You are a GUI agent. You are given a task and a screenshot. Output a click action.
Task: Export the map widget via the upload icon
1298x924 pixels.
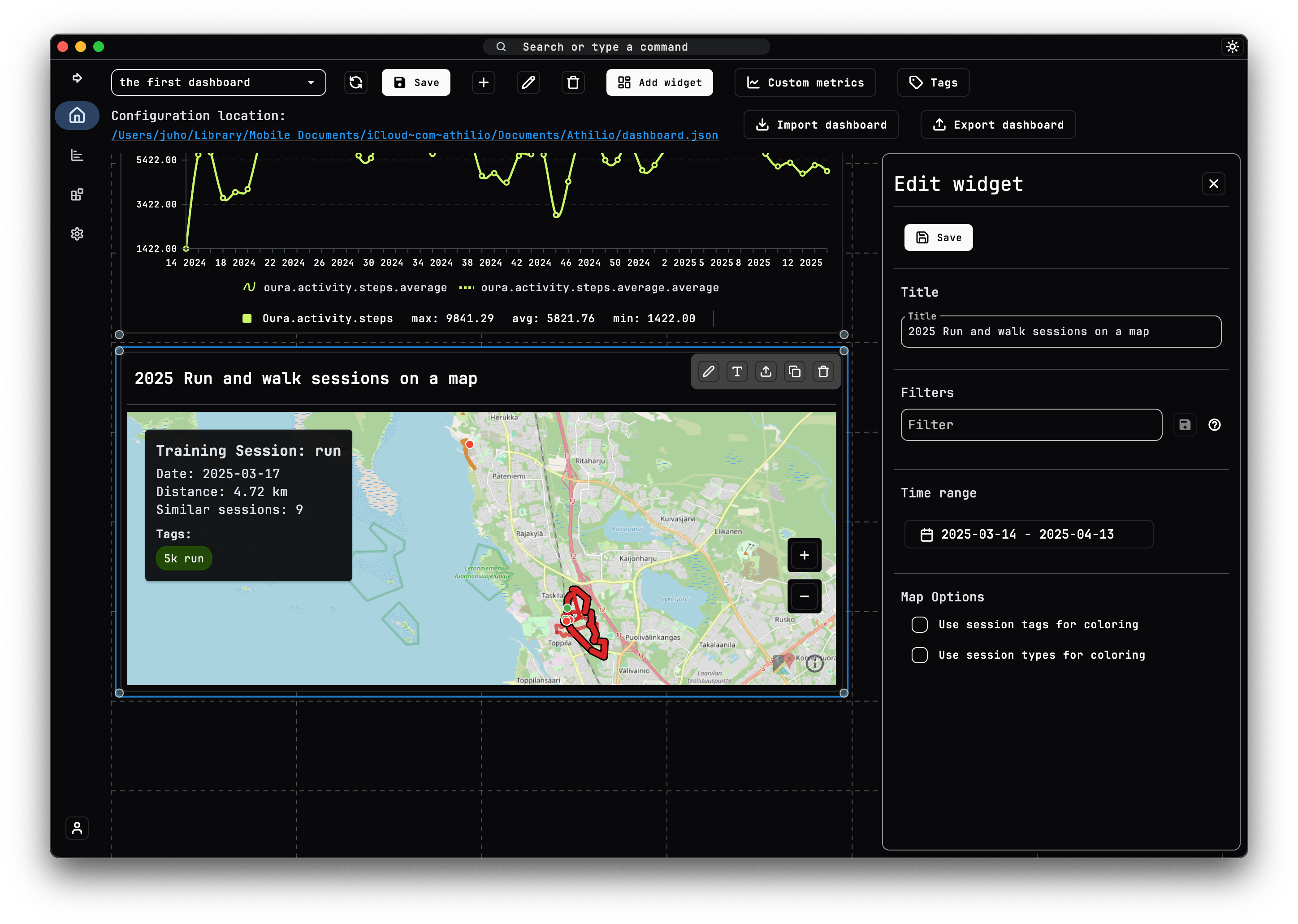point(766,371)
